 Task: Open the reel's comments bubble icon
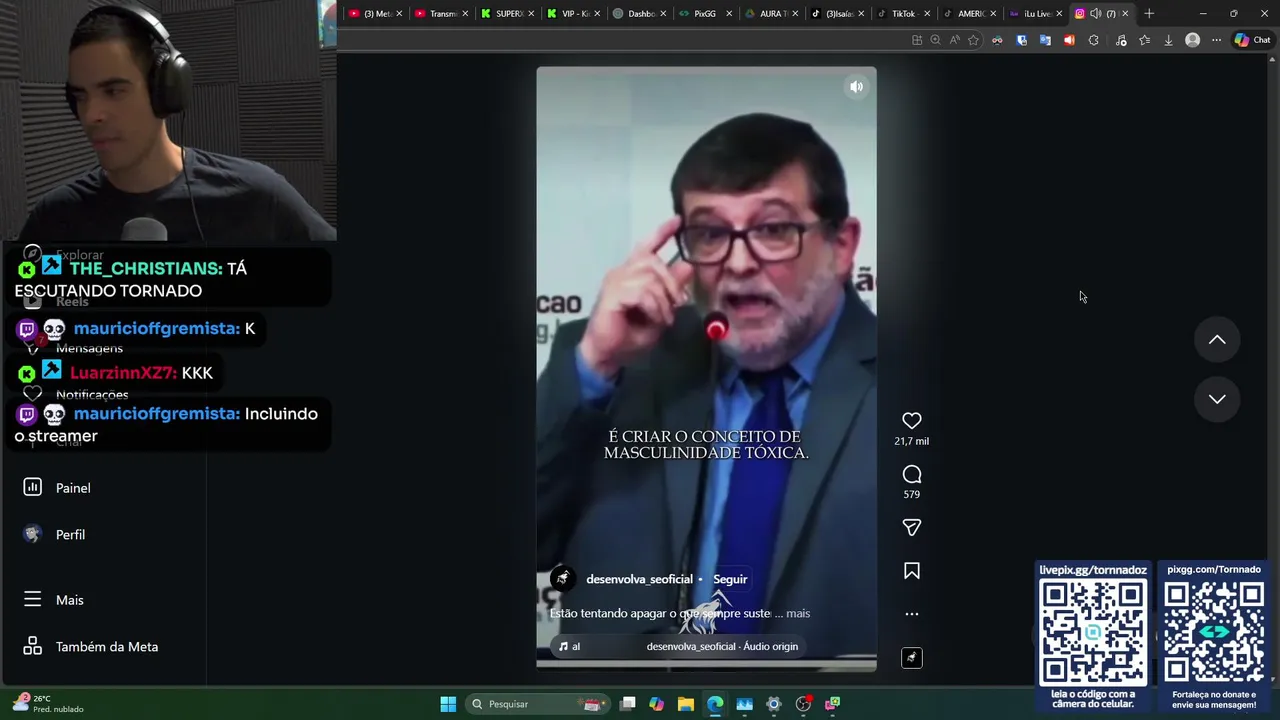(911, 474)
